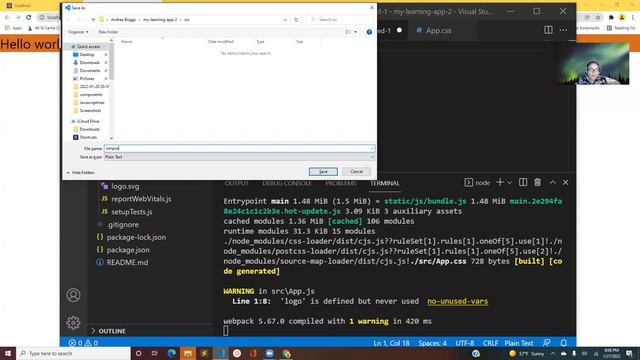640x360 pixels.
Task: Open logo.svg in VS Code explorer
Action: pyautogui.click(x=125, y=186)
